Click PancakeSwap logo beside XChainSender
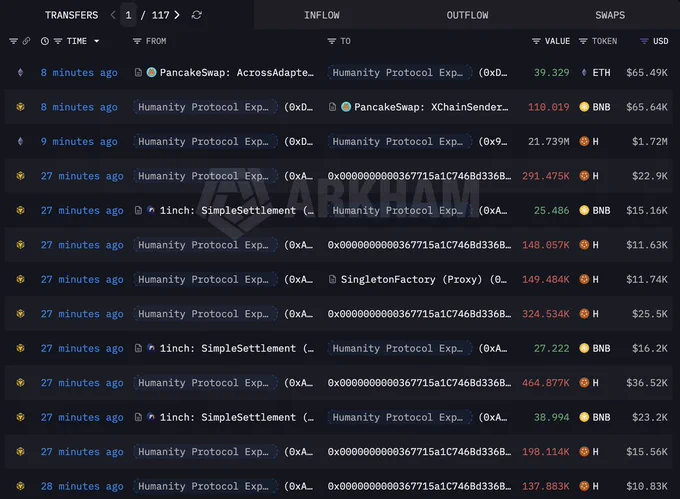This screenshot has height=499, width=680. [346, 107]
